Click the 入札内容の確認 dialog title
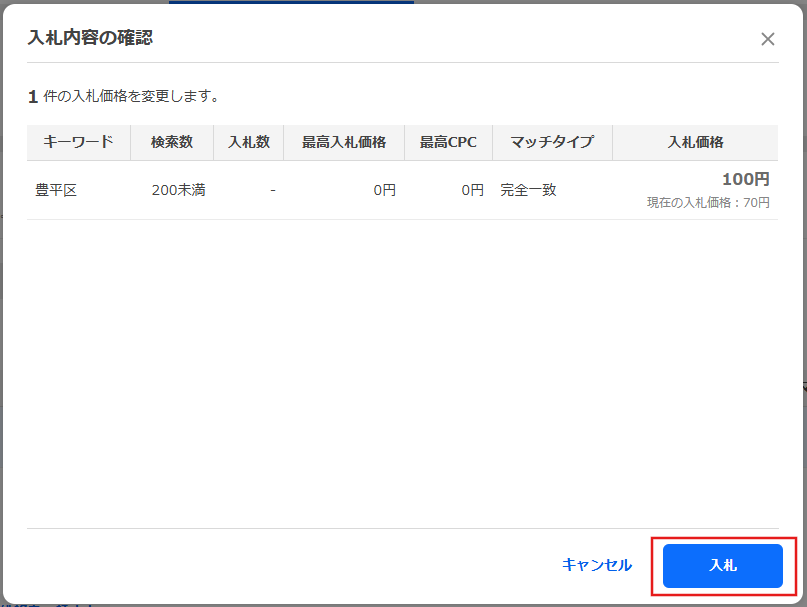This screenshot has width=807, height=607. click(90, 39)
